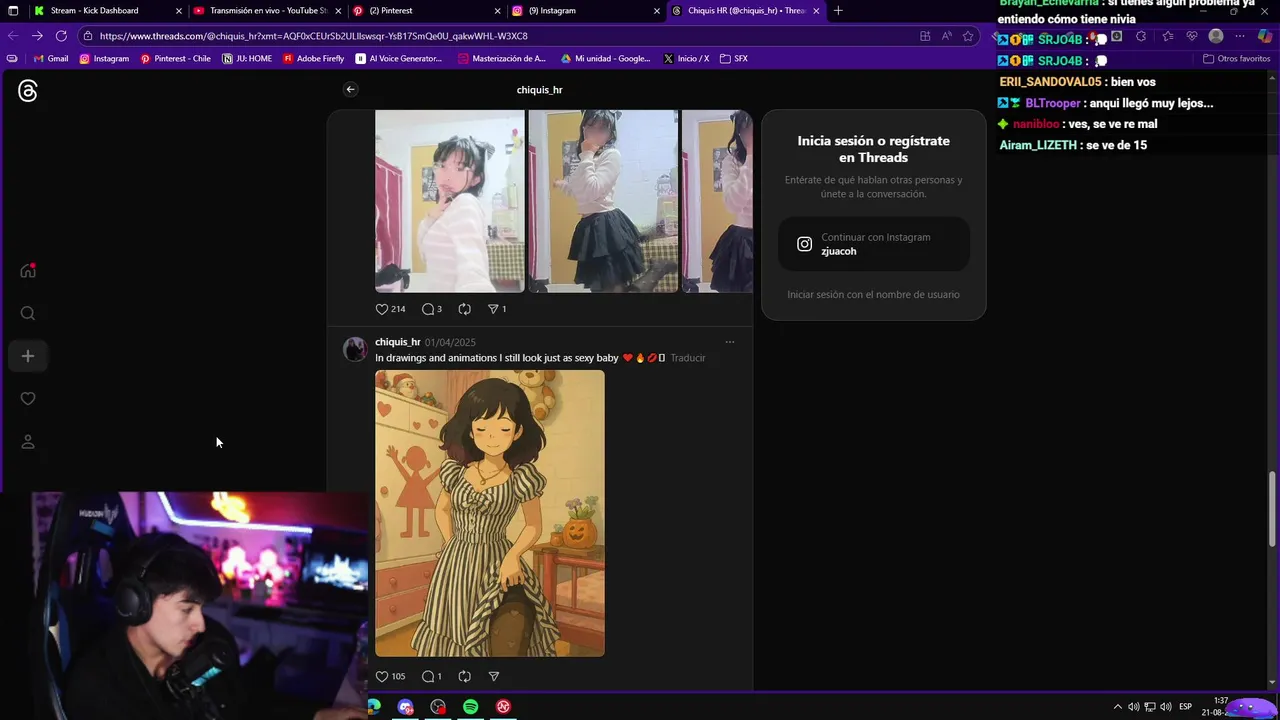Switch to the Transmisión en vivo YouTube tab
The height and width of the screenshot is (720, 1280).
click(x=268, y=10)
